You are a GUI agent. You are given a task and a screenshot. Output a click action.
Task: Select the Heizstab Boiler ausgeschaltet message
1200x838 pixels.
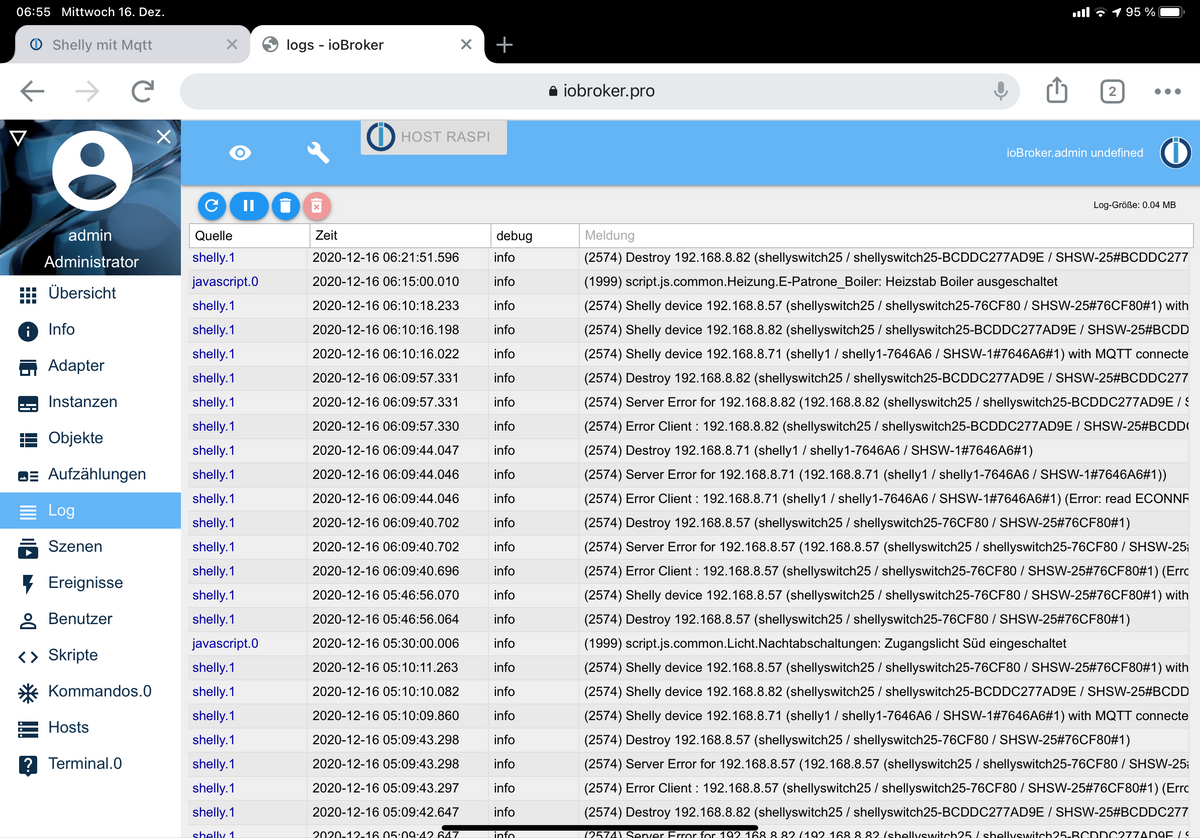click(x=821, y=282)
